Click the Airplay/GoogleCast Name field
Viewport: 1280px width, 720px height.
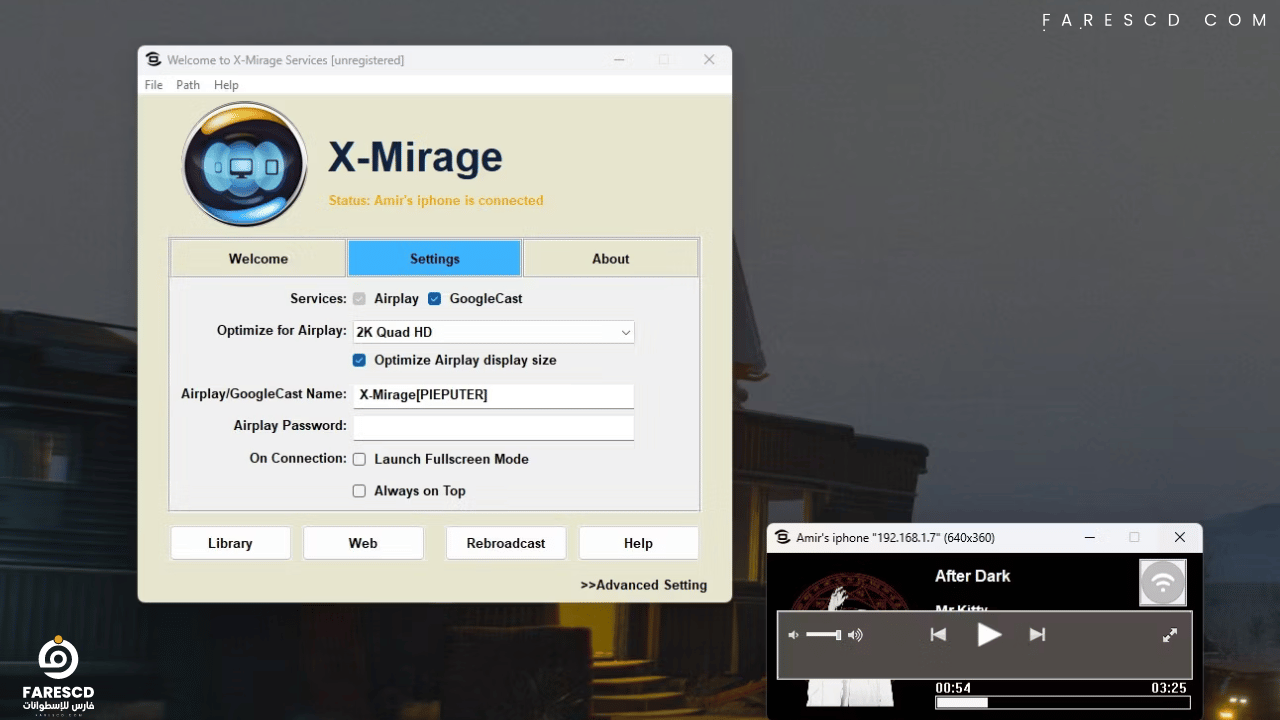click(494, 395)
